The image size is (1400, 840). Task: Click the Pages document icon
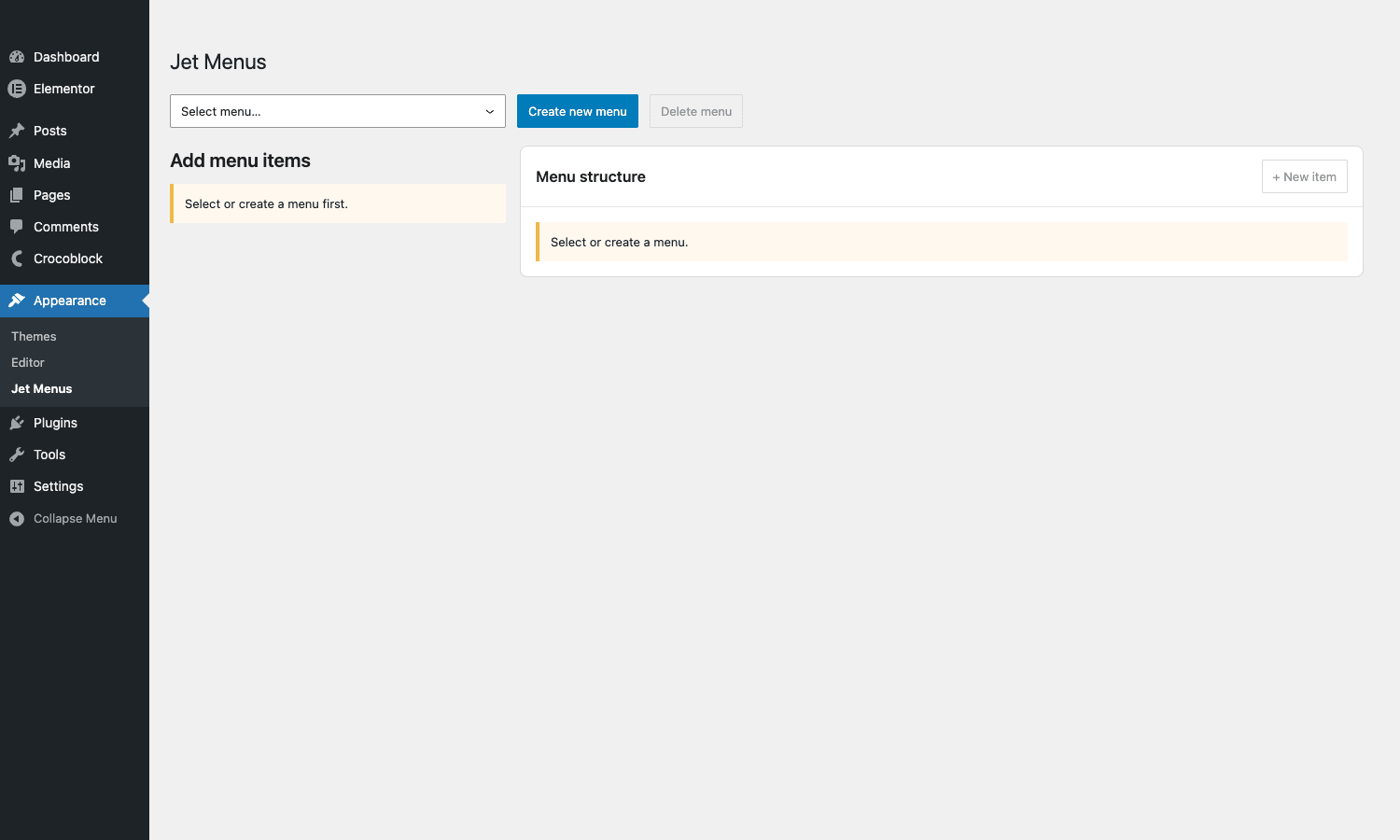(17, 195)
